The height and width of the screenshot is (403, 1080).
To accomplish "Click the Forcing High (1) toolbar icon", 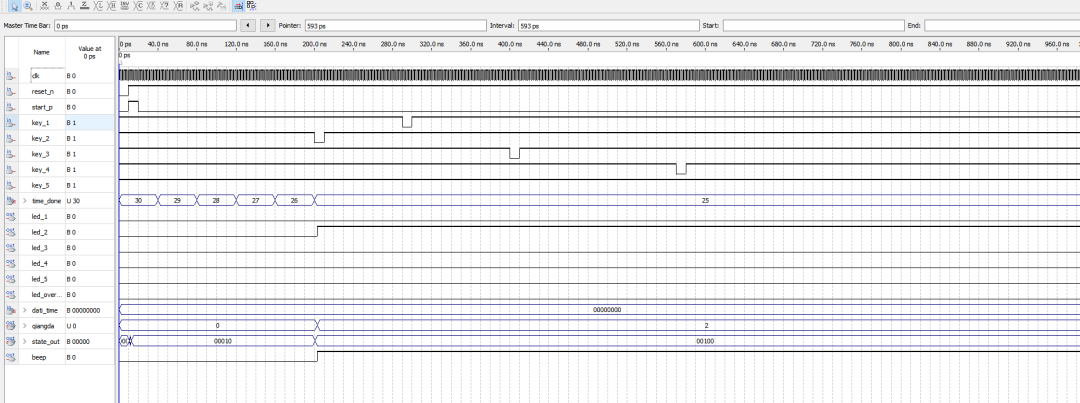I will click(71, 5).
